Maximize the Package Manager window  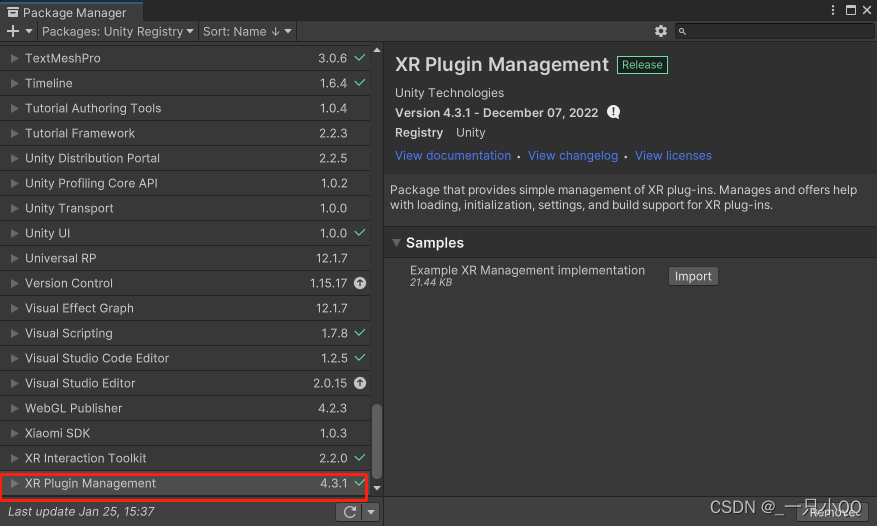pos(851,10)
